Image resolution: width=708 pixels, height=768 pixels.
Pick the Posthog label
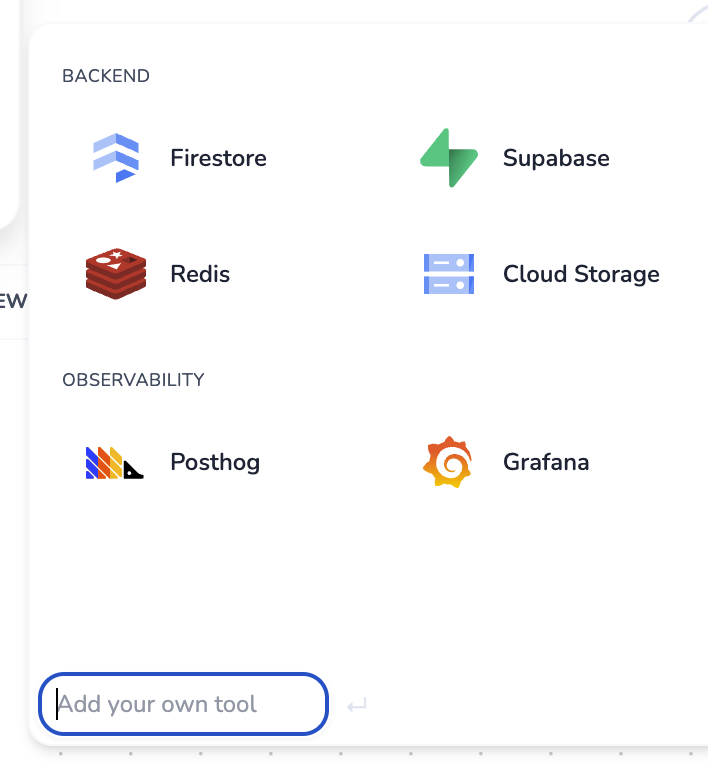pos(215,462)
